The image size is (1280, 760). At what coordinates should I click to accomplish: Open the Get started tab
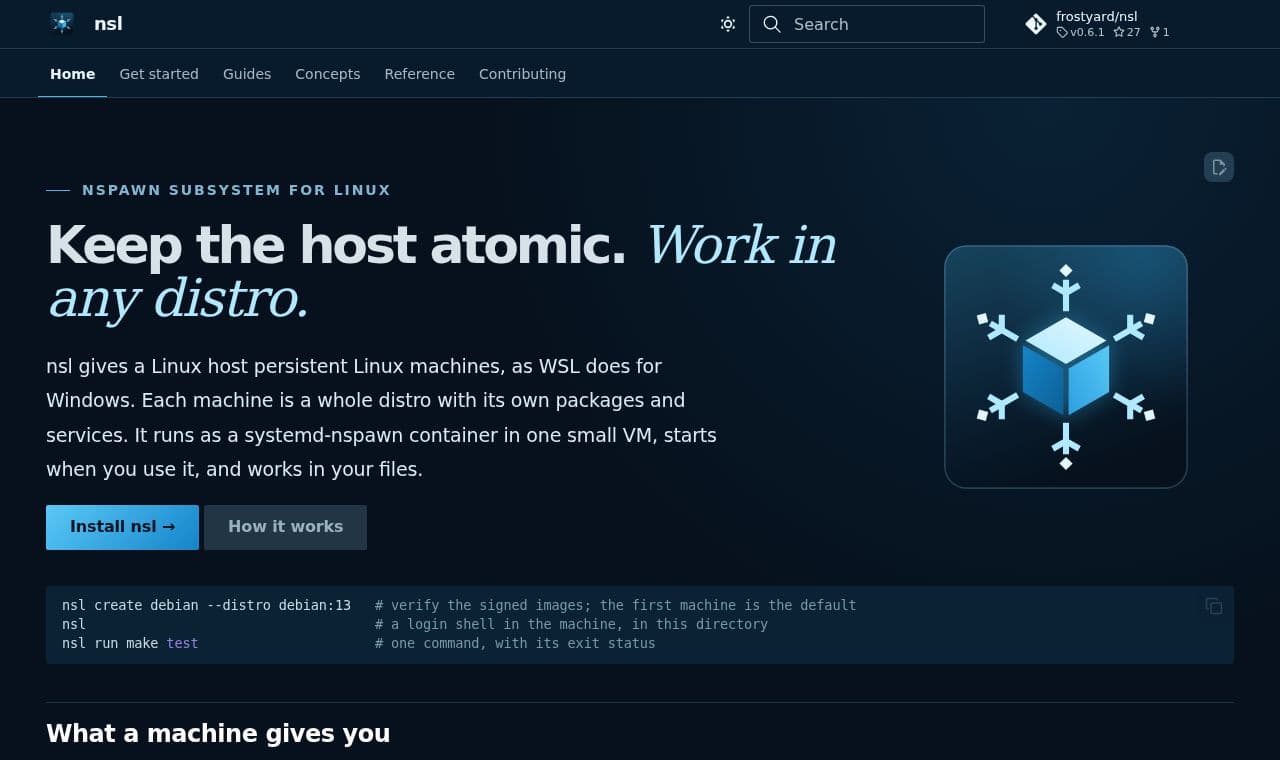pos(159,74)
